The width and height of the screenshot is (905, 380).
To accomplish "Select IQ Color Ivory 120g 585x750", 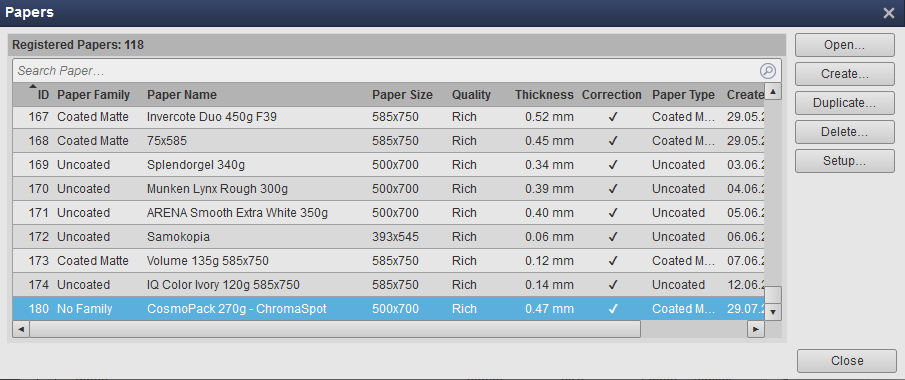I will (388, 285).
